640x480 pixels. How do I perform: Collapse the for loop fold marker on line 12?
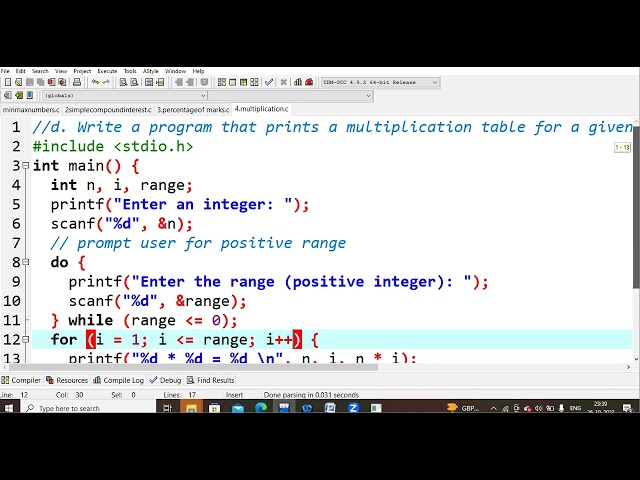tap(26, 339)
